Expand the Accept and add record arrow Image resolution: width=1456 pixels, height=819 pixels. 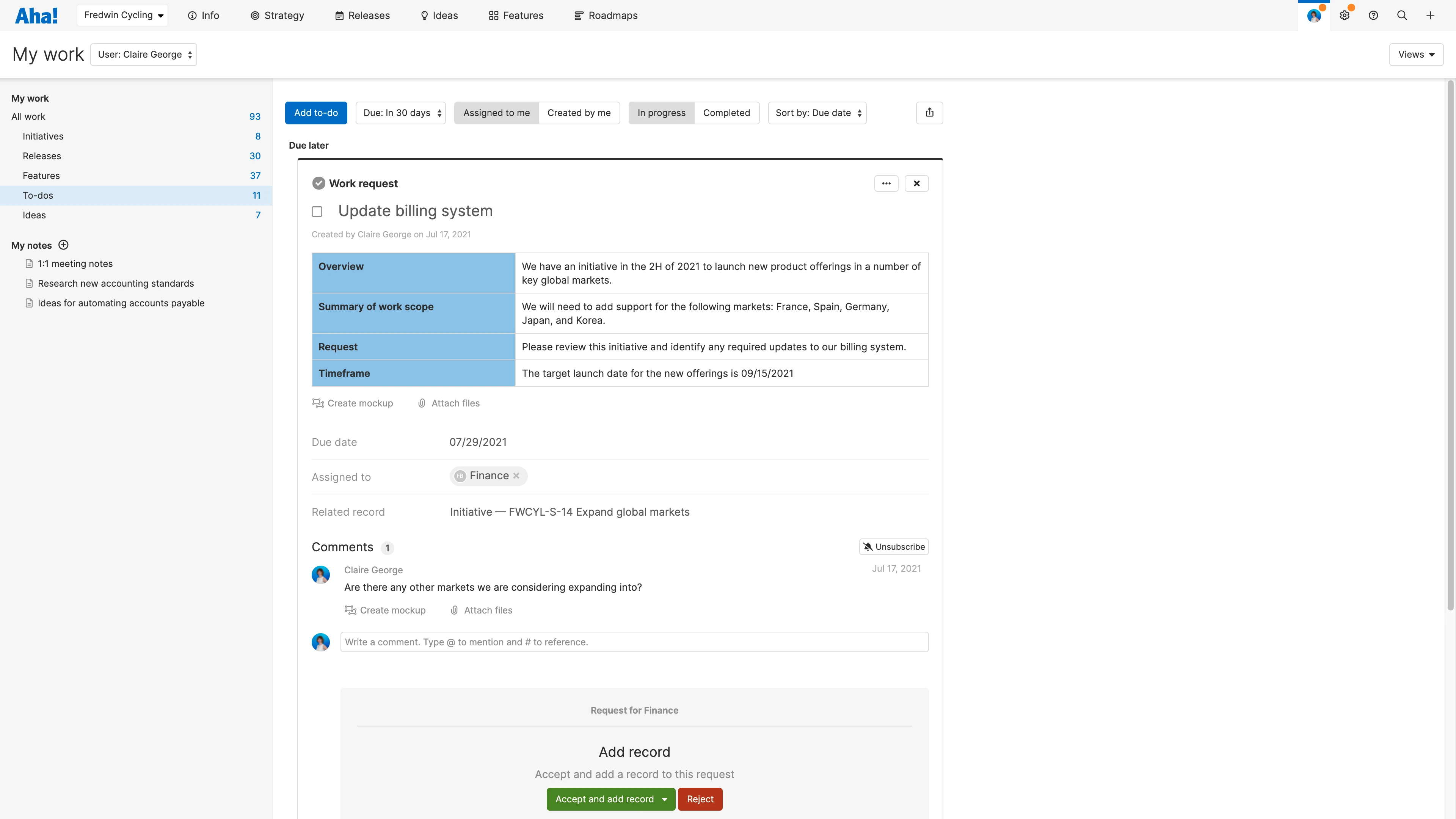665,799
